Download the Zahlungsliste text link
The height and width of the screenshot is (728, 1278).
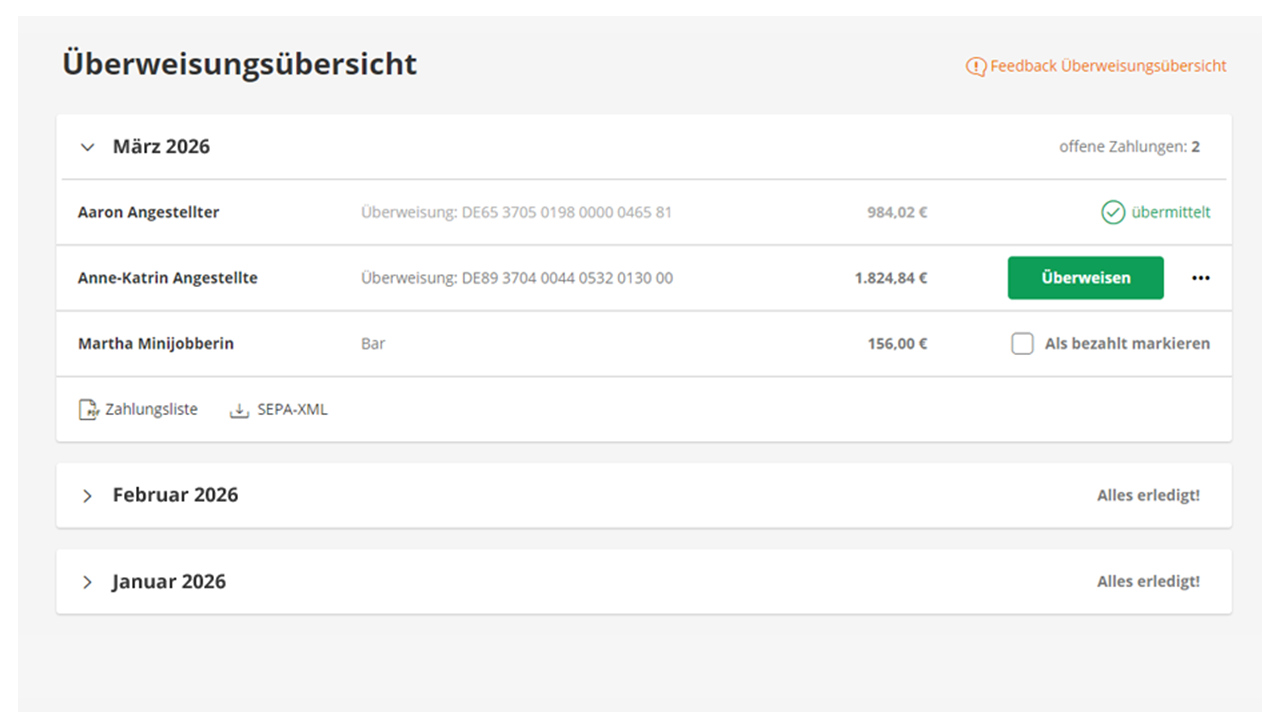(x=151, y=409)
